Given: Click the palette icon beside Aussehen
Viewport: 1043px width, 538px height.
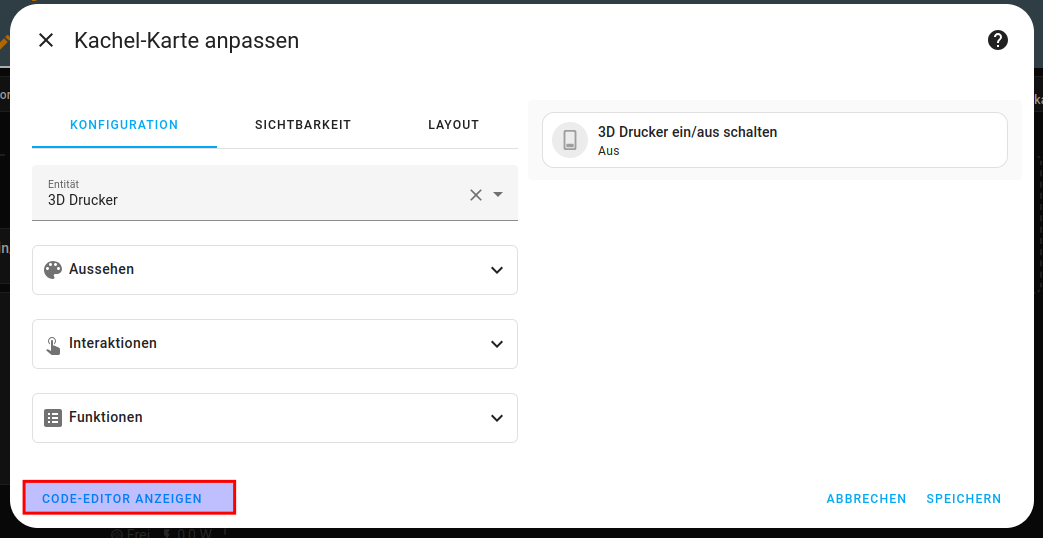Looking at the screenshot, I should point(53,270).
